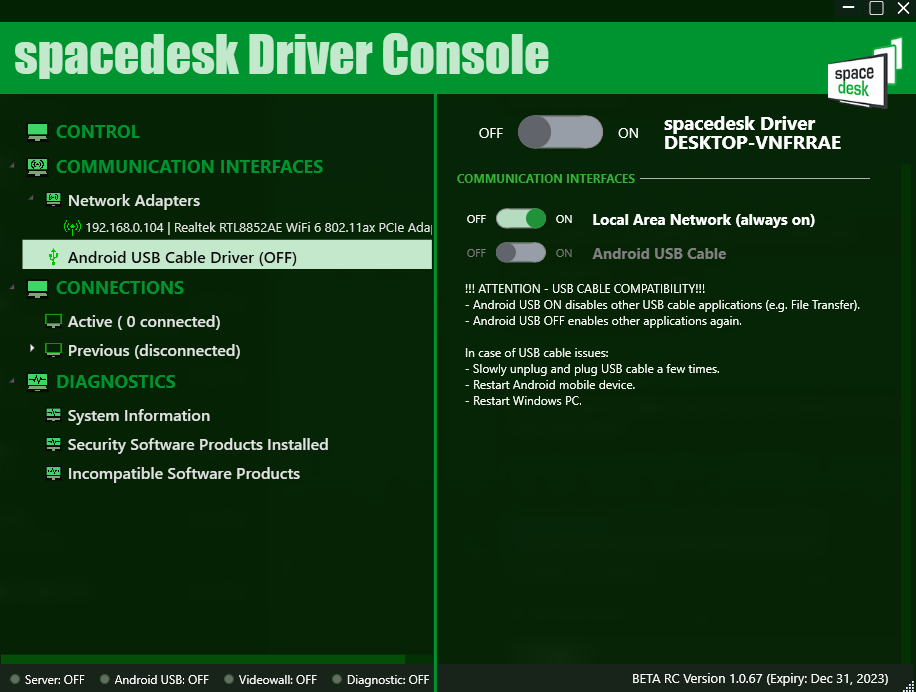
Task: Click the BETA RC Version 1.0.67 text
Action: pos(760,679)
